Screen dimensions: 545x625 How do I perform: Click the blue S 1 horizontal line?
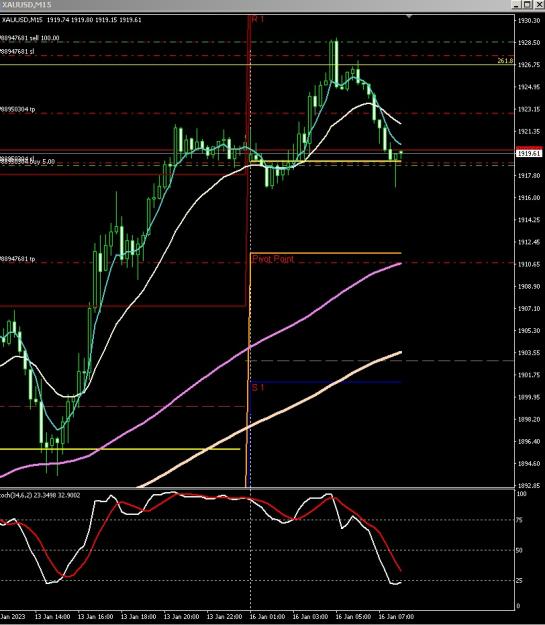(x=326, y=382)
